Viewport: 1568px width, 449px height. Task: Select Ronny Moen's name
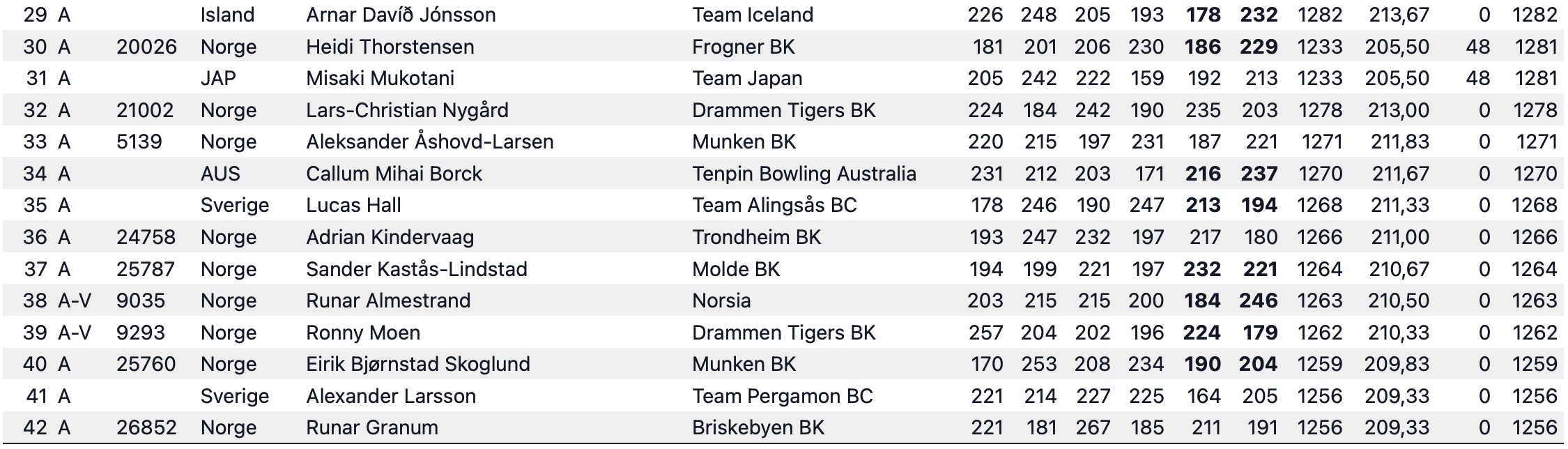point(363,333)
